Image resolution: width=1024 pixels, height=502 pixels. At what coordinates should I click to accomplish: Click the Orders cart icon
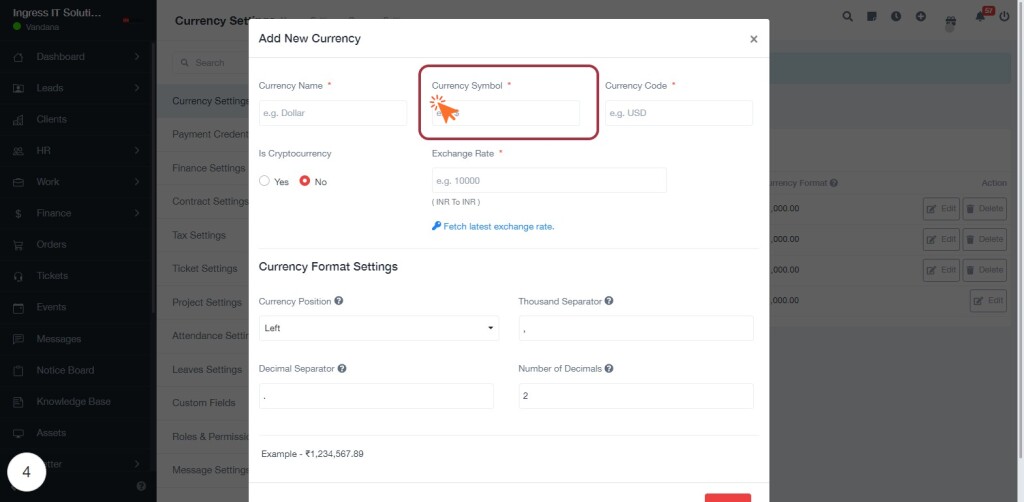click(18, 245)
